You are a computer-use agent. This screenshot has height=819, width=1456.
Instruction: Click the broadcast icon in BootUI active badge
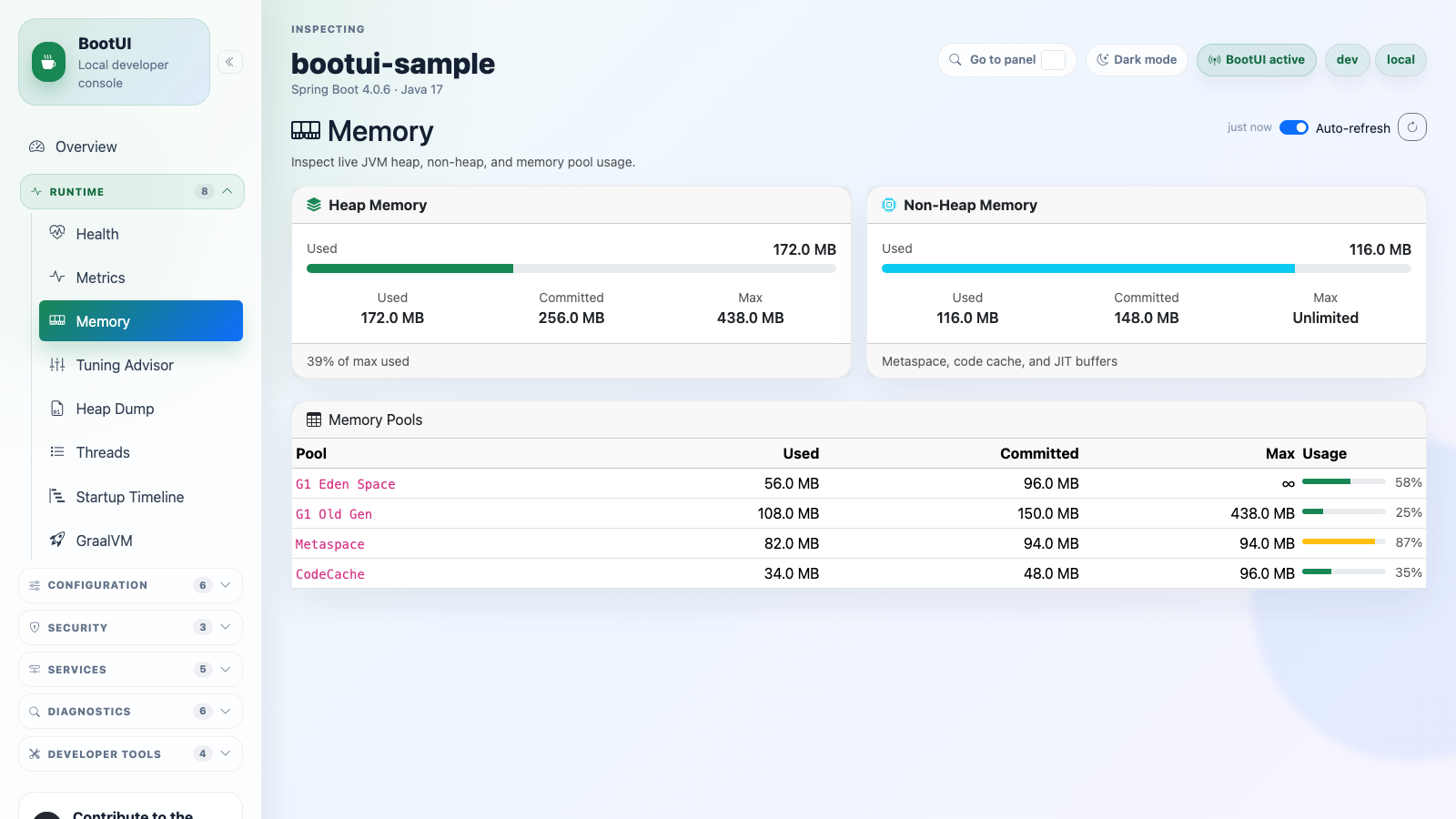point(1215,60)
